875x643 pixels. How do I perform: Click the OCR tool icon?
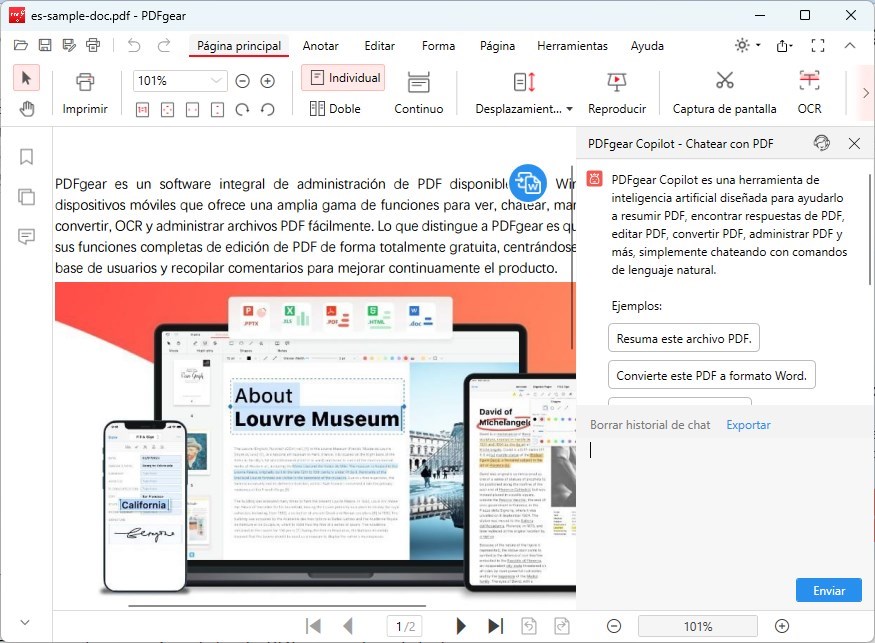(x=809, y=82)
